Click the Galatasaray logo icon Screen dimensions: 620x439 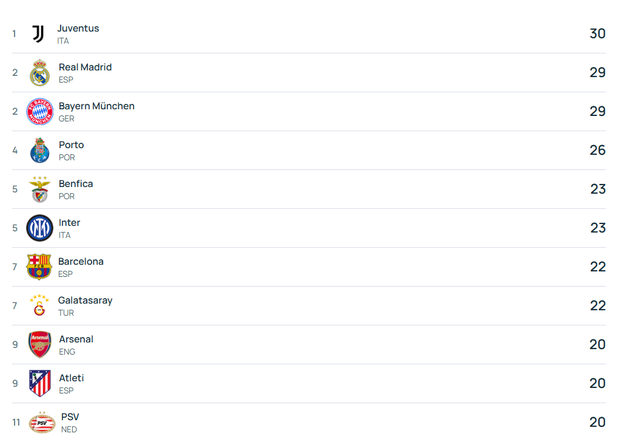(39, 306)
